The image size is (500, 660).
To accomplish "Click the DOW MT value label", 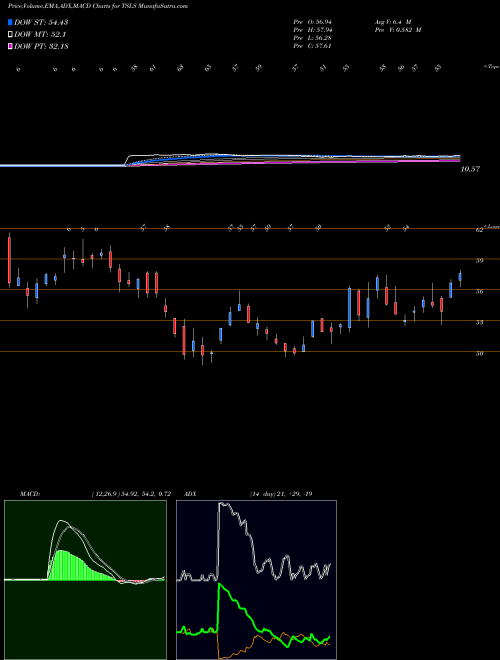I will pos(40,35).
